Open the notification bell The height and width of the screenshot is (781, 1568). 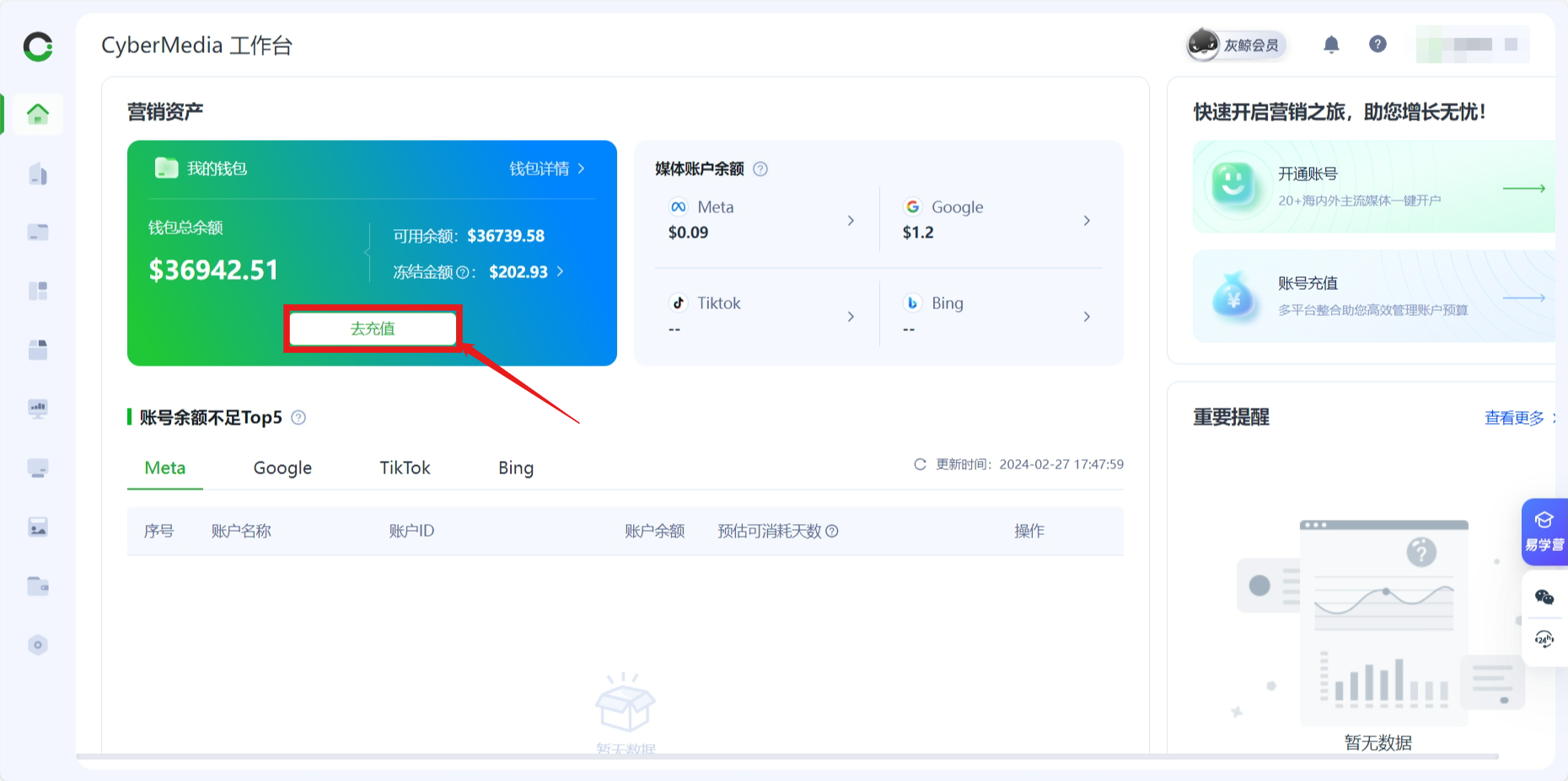[1331, 45]
